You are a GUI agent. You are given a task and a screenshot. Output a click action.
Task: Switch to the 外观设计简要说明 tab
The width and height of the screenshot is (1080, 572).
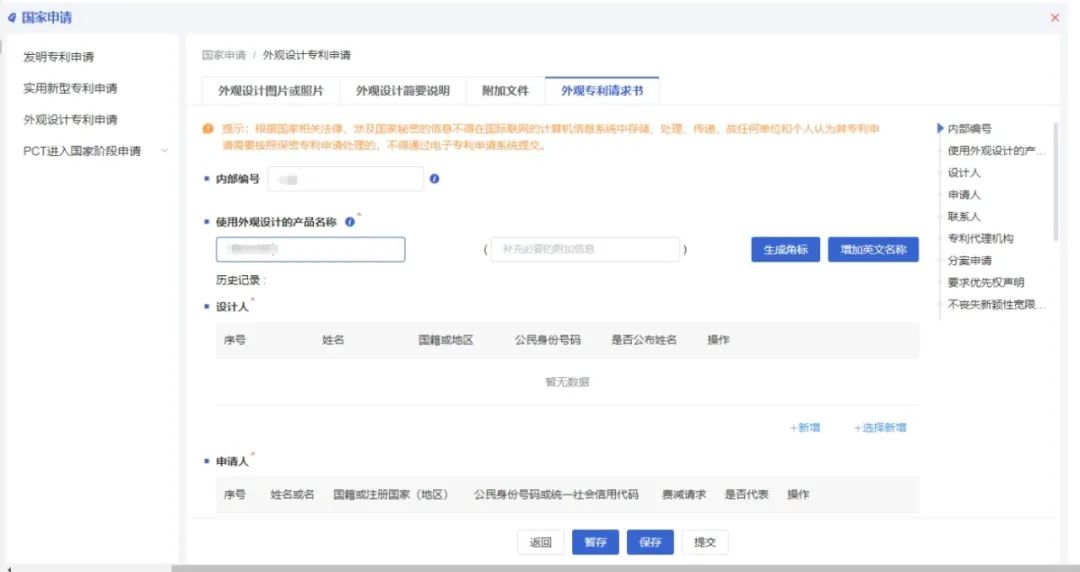(403, 90)
